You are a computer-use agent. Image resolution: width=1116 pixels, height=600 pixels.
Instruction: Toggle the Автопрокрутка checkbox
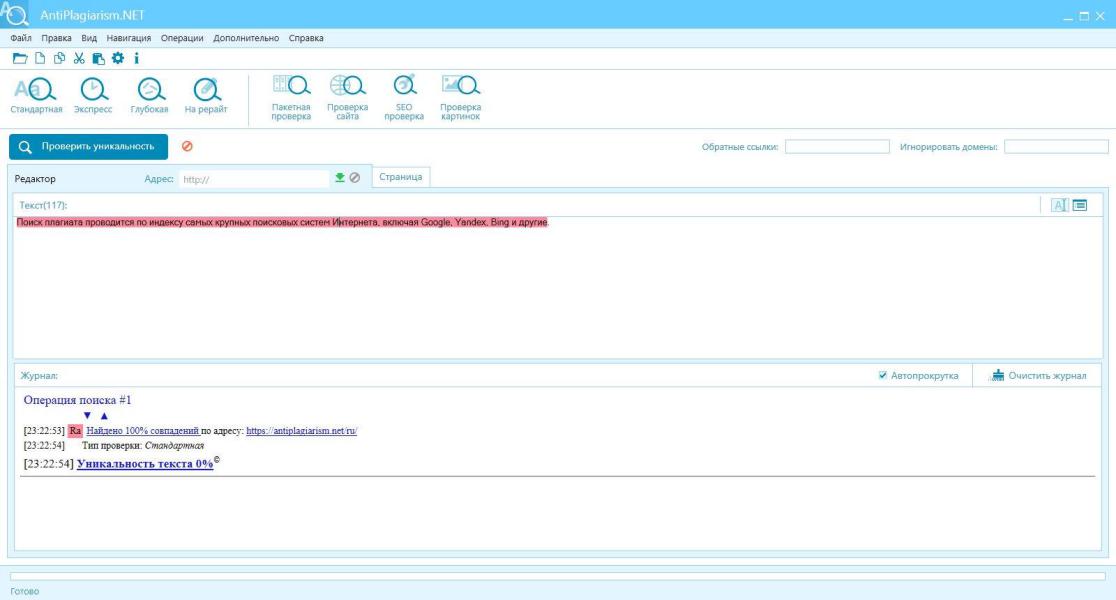point(883,375)
